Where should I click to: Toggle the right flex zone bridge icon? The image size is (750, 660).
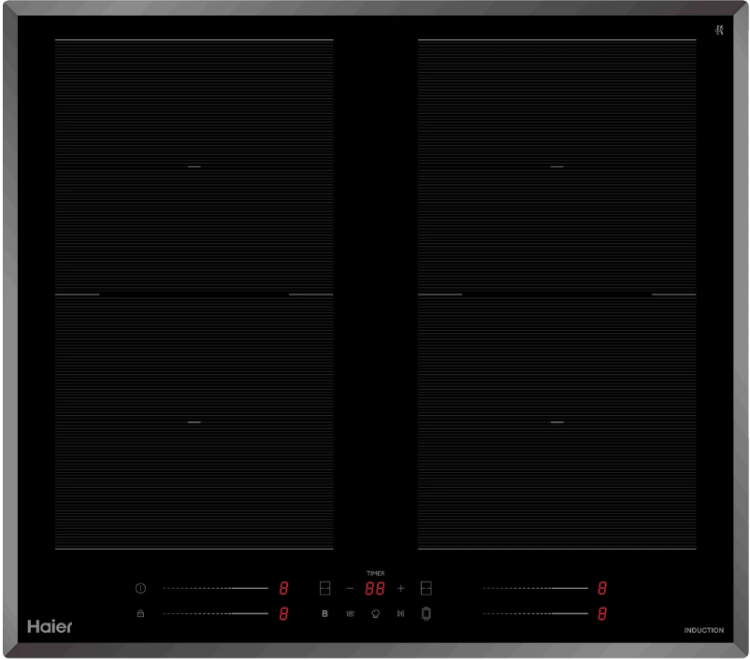426,588
